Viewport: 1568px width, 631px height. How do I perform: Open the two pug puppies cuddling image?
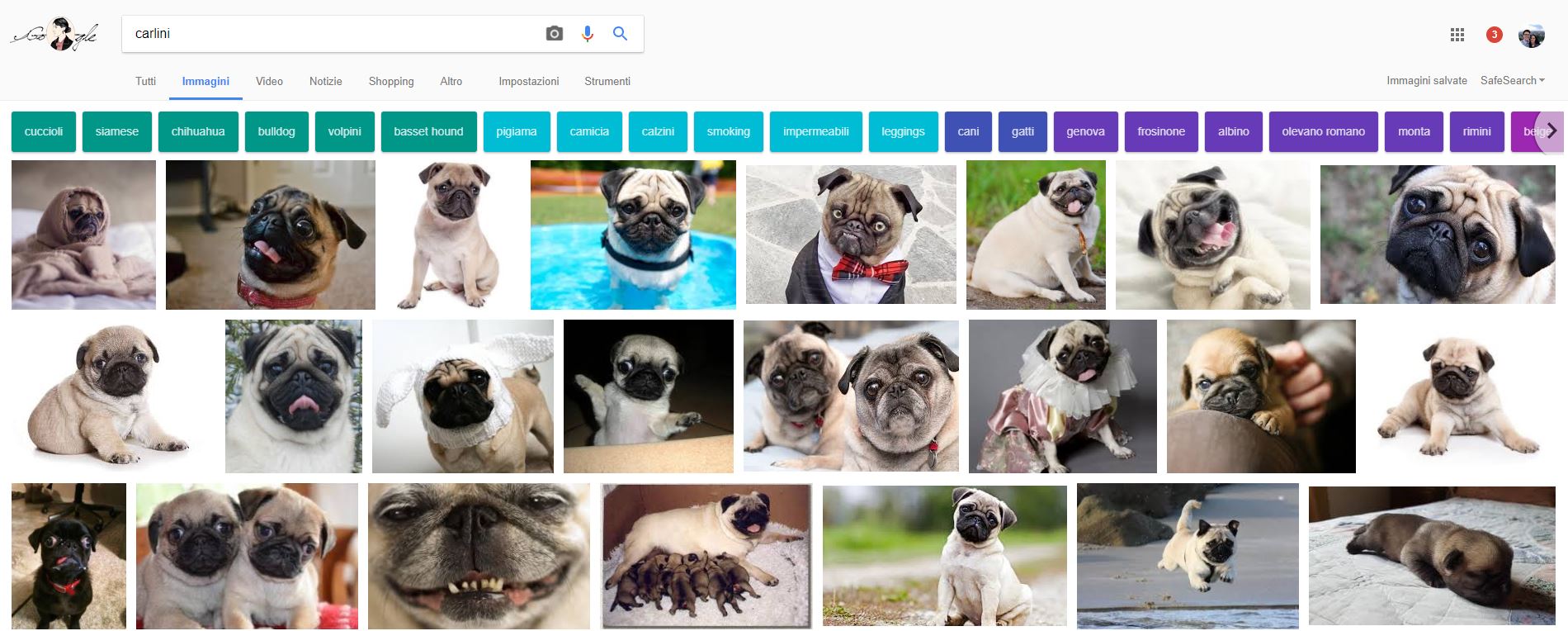pyautogui.click(x=247, y=556)
